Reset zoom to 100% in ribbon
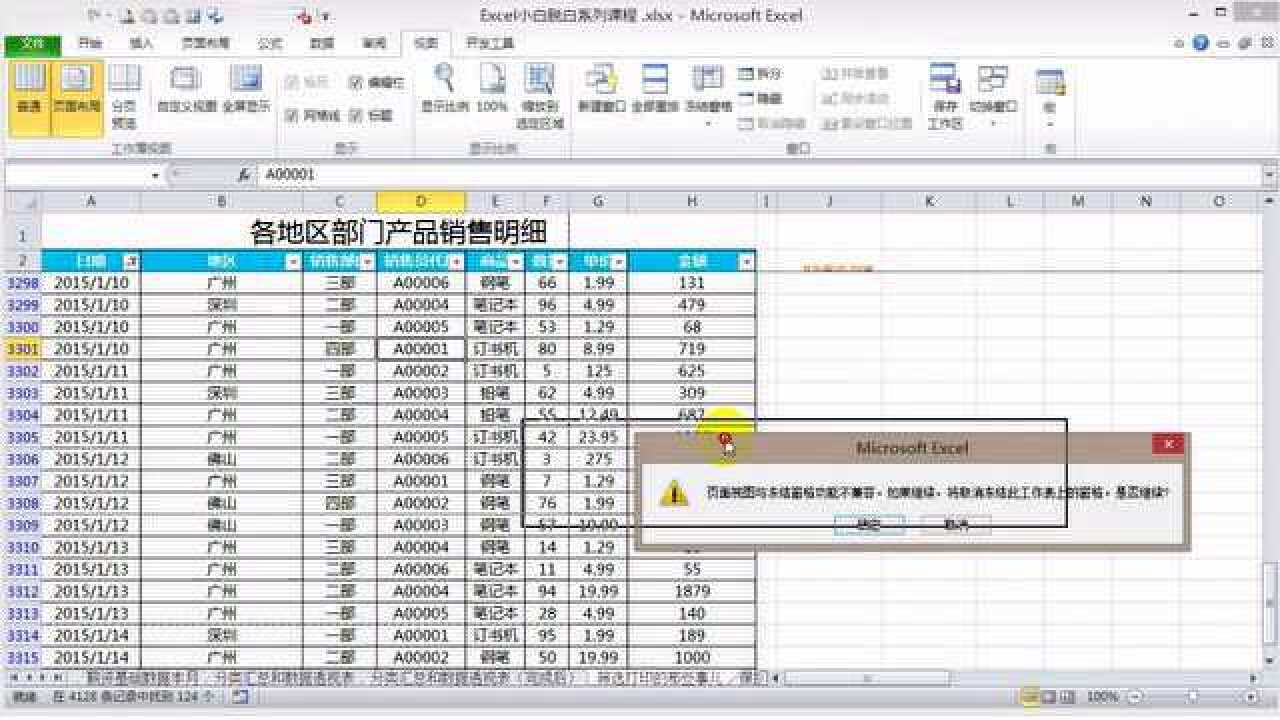Viewport: 1280px width, 720px height. [x=492, y=90]
